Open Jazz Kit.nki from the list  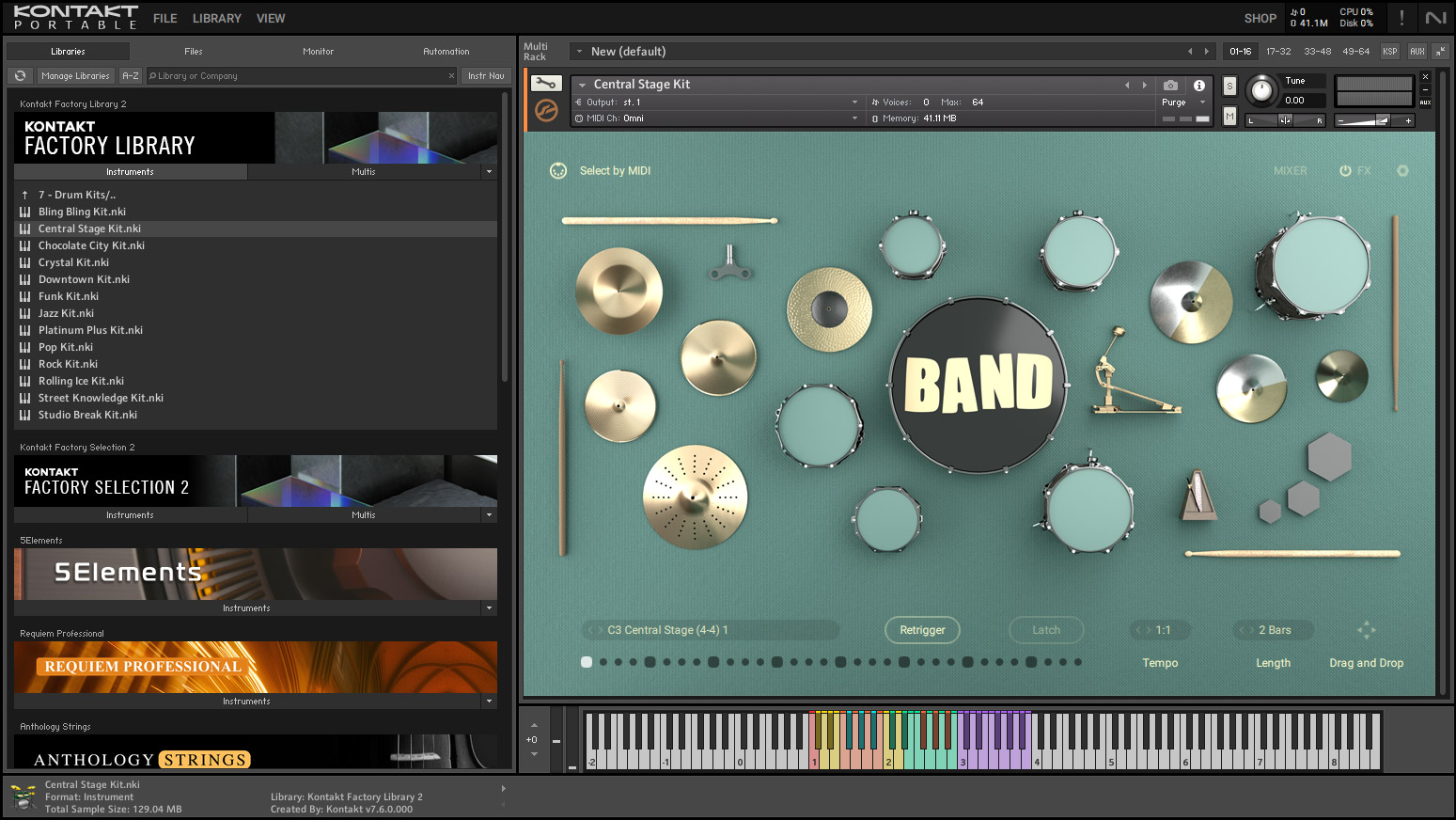256,313
